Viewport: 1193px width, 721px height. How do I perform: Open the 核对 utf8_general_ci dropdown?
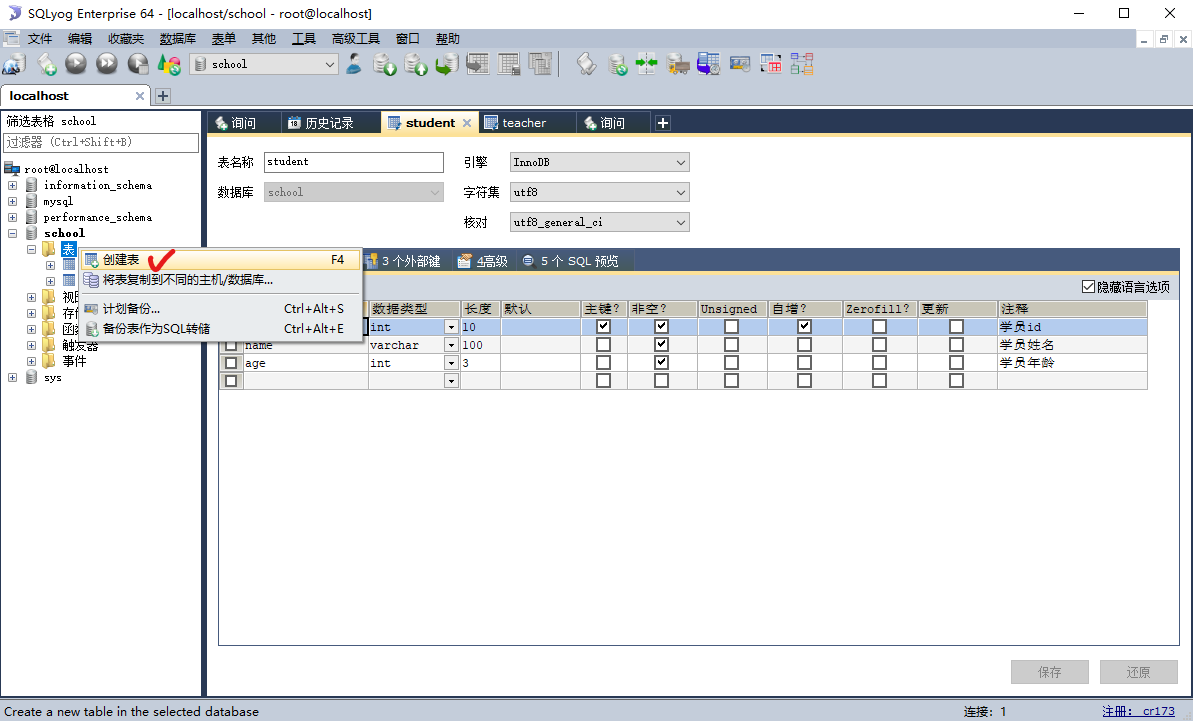[681, 222]
